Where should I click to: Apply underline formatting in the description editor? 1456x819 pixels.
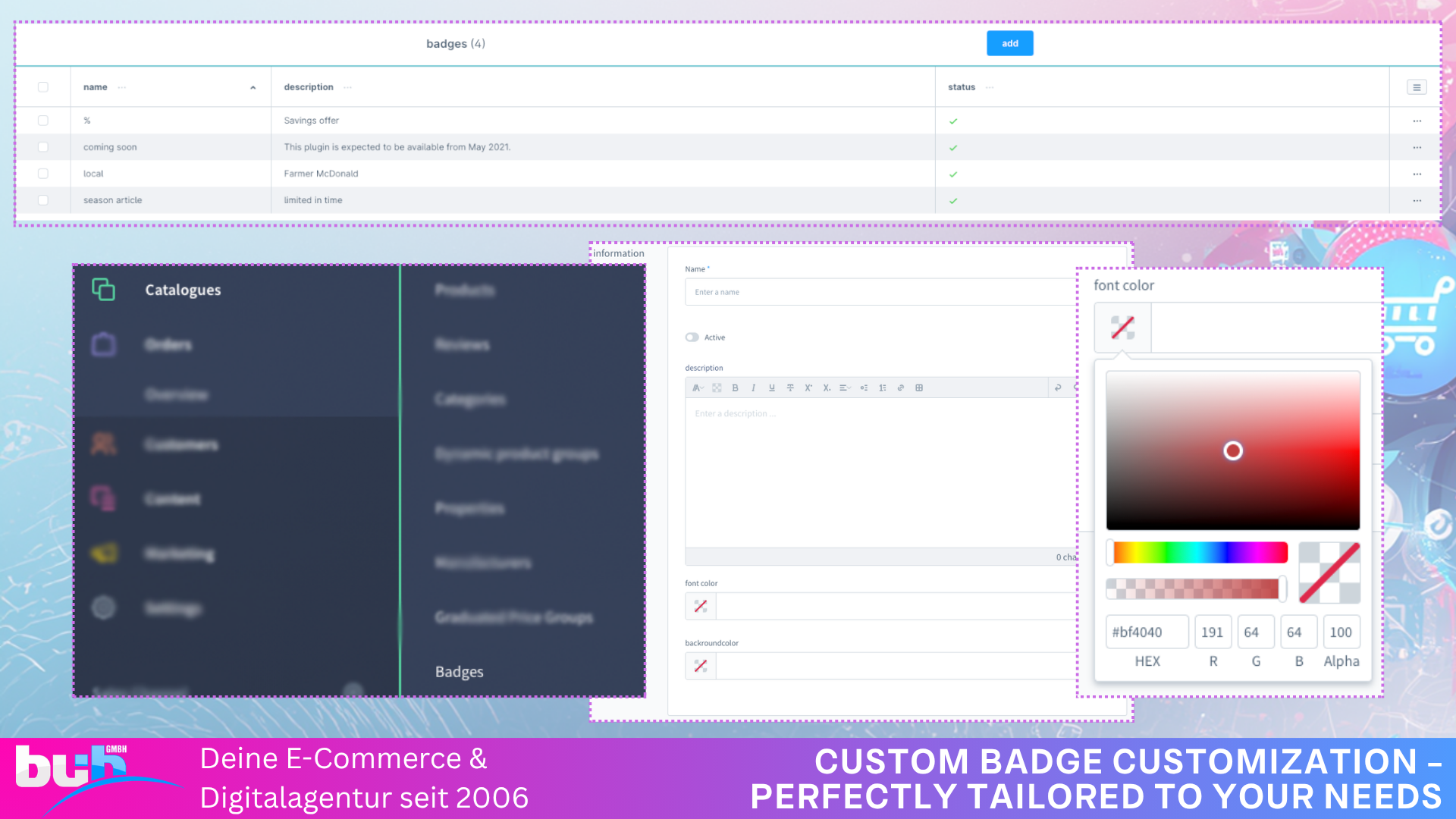point(771,388)
